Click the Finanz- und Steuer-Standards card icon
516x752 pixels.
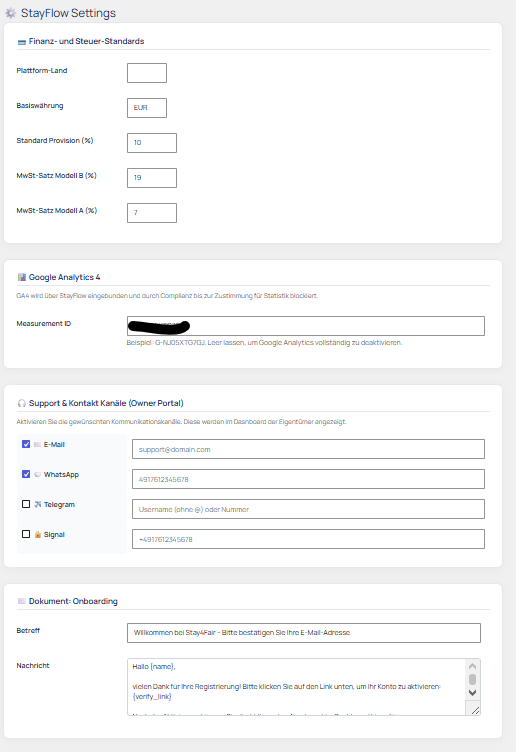click(x=22, y=42)
